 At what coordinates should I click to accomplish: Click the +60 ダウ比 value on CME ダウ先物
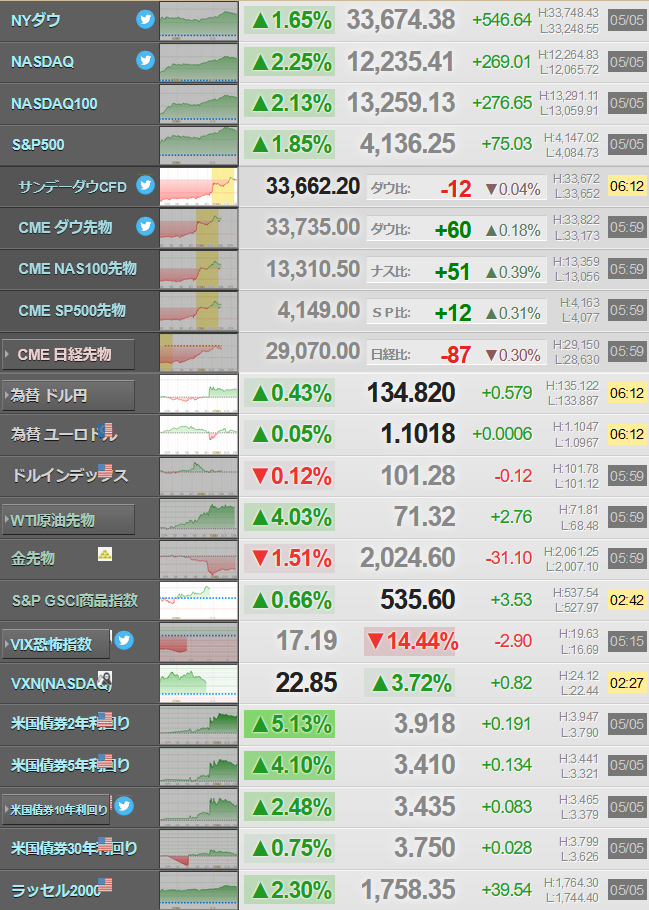[453, 230]
